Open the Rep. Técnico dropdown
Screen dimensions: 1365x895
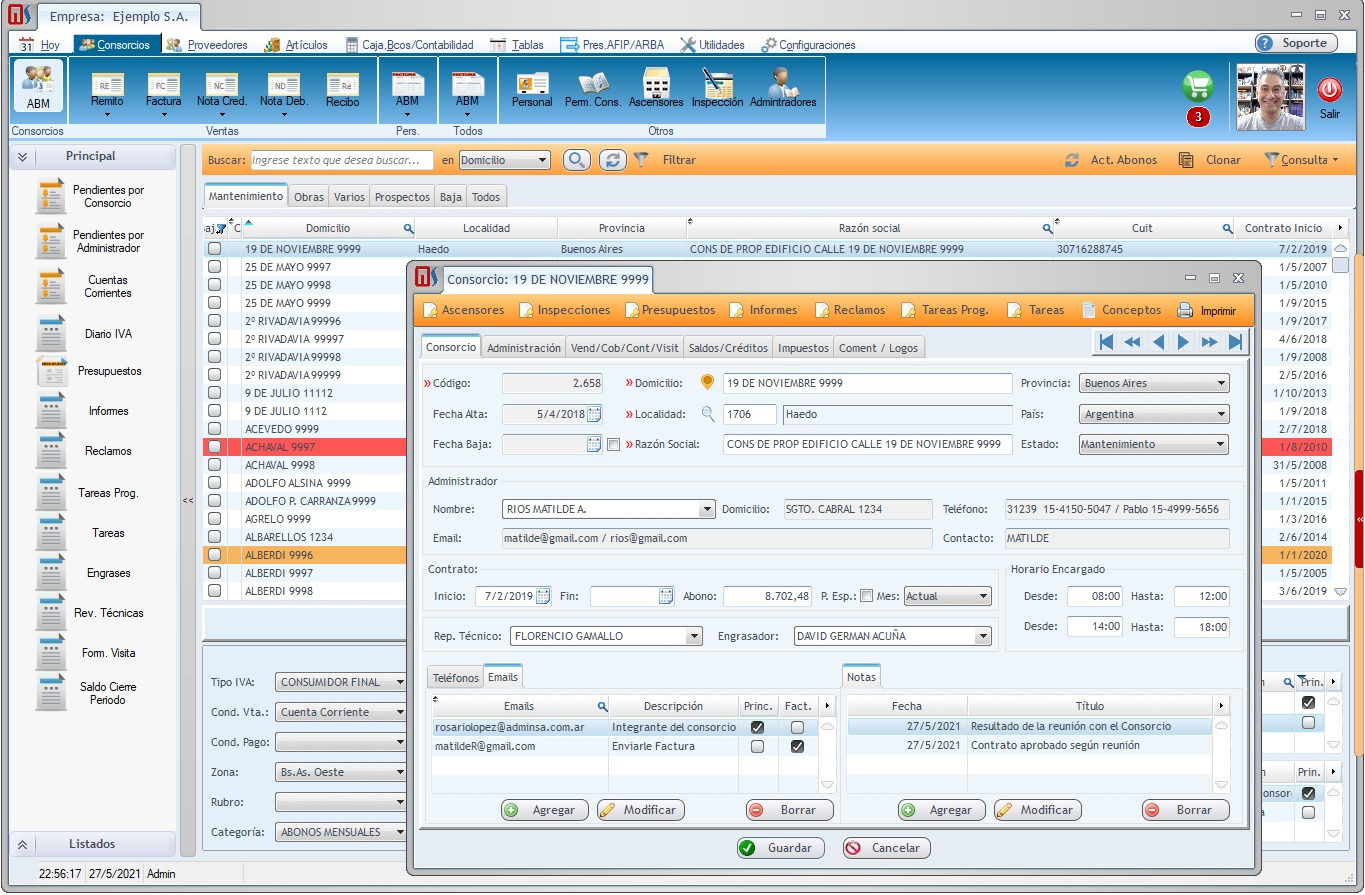(x=694, y=637)
